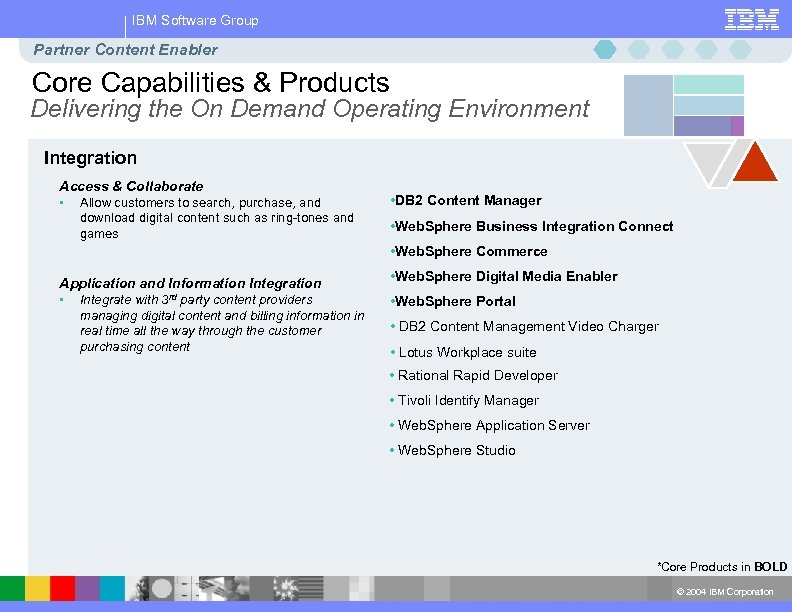Click 'Application and Information Integration' heading
Screen dimensions: 792x612
[x=190, y=283]
